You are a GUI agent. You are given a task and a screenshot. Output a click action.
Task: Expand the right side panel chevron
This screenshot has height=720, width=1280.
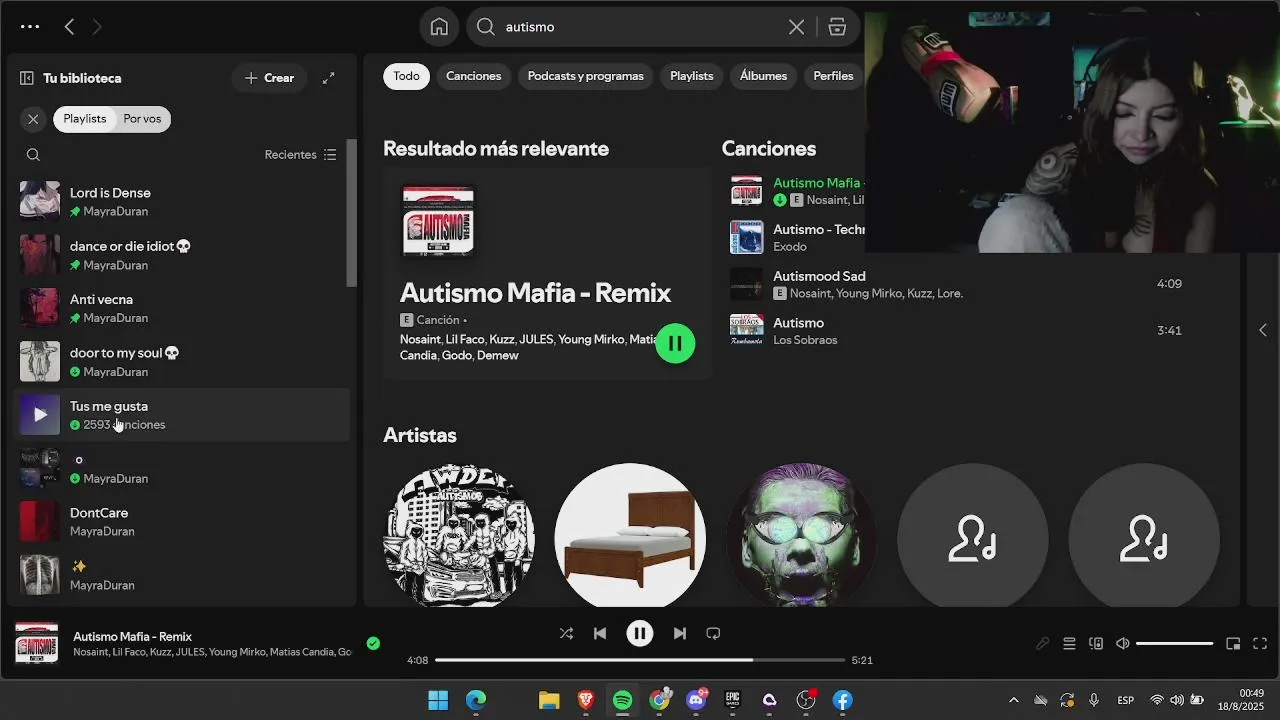1262,330
